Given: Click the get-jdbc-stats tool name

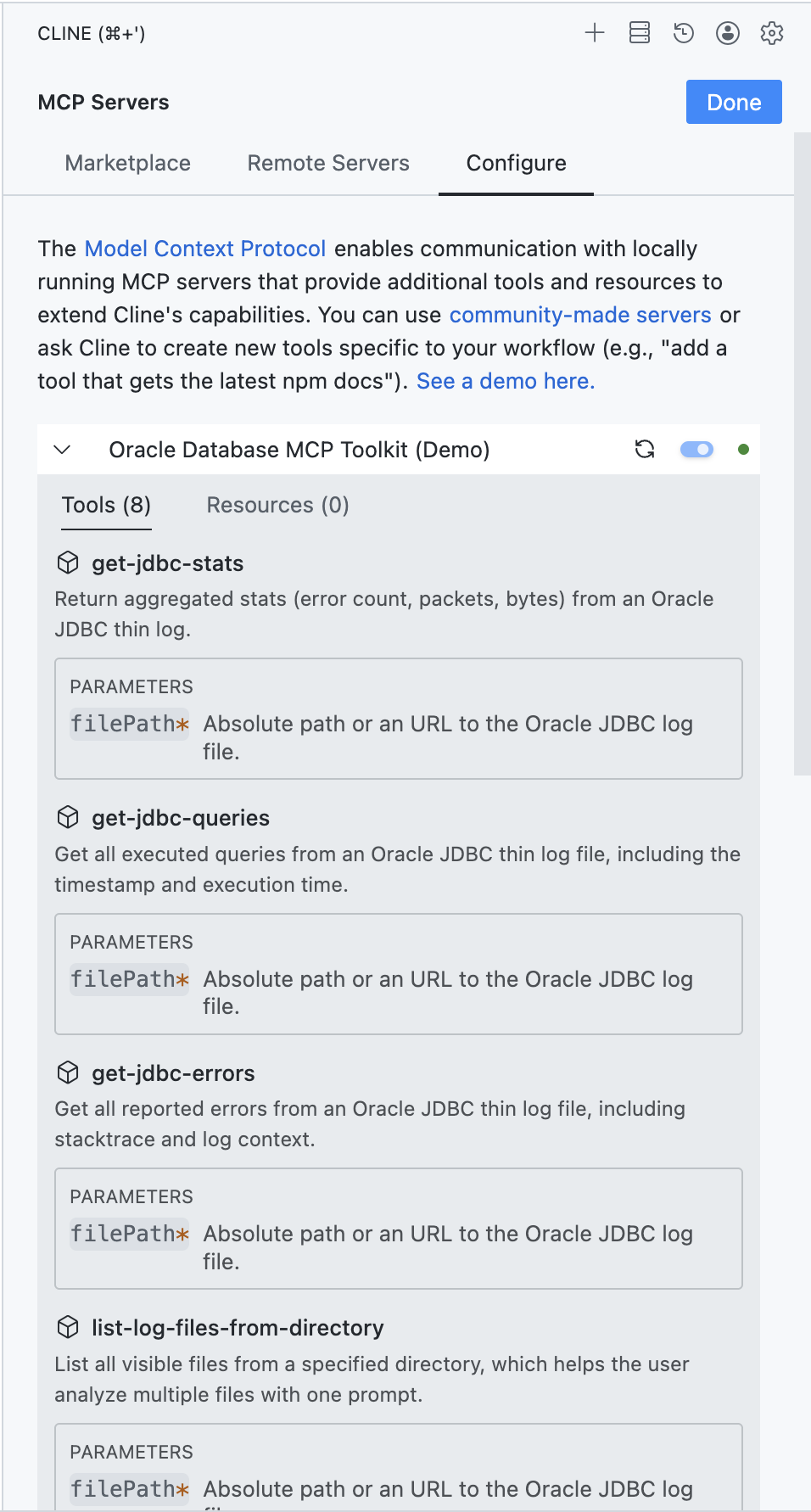Looking at the screenshot, I should pos(168,563).
